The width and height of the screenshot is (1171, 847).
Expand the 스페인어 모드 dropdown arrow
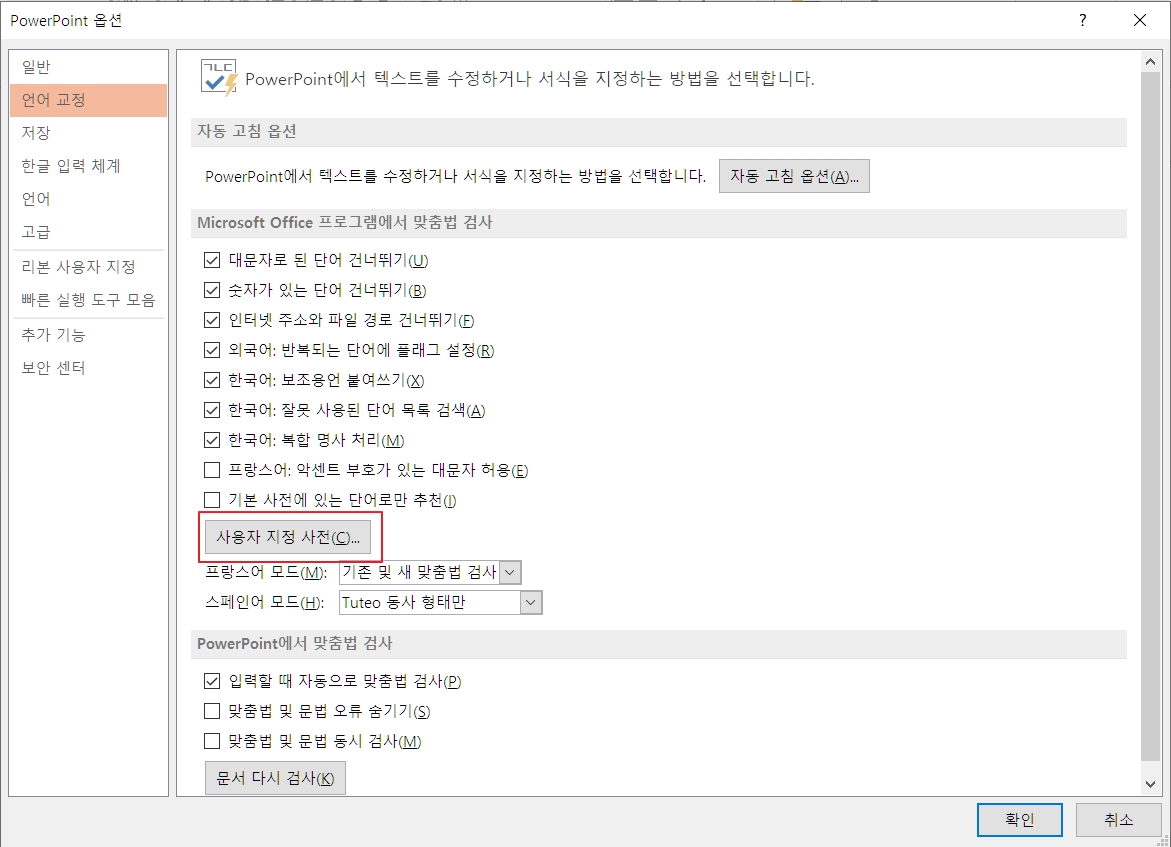pos(531,603)
